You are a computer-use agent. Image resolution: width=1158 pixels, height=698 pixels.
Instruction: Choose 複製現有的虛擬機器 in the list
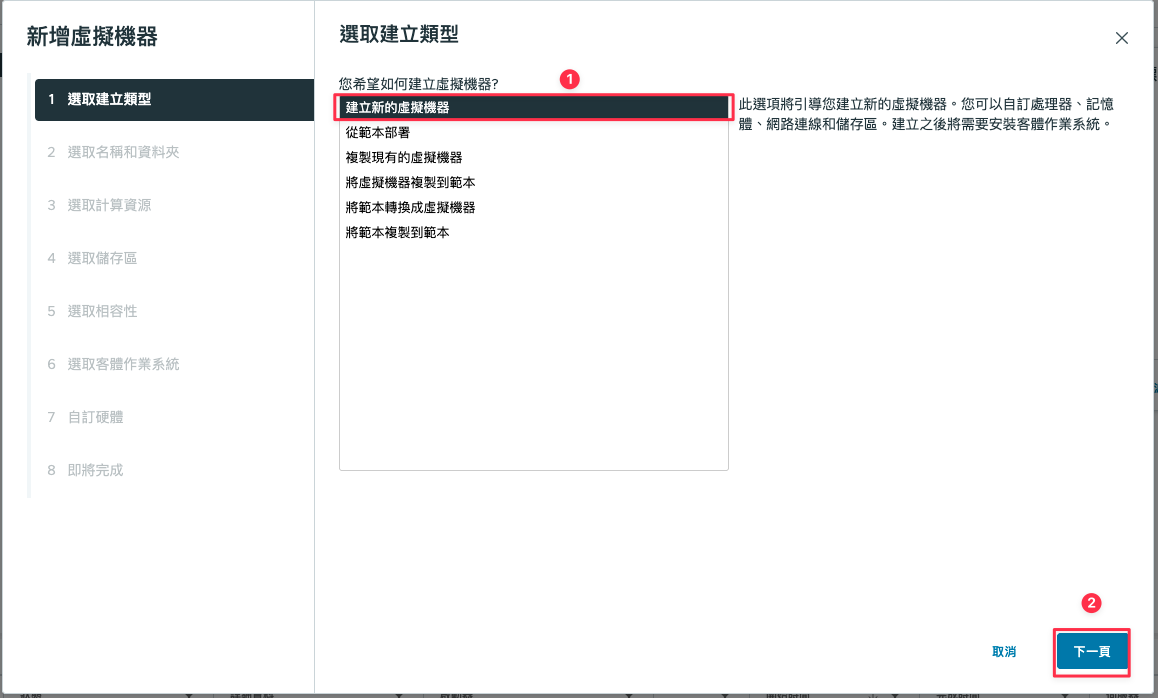tap(534, 158)
